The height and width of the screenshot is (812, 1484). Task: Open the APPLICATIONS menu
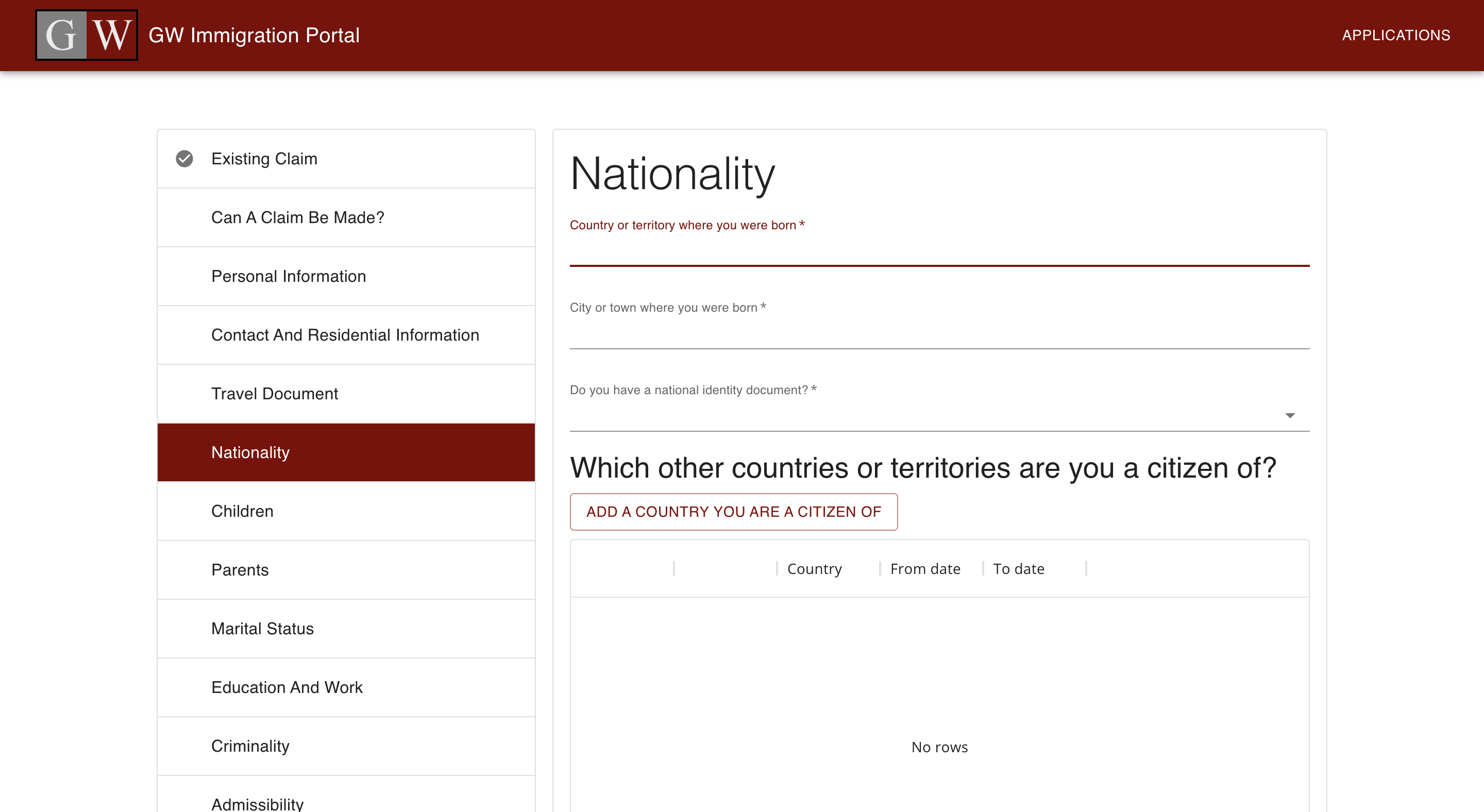coord(1396,35)
